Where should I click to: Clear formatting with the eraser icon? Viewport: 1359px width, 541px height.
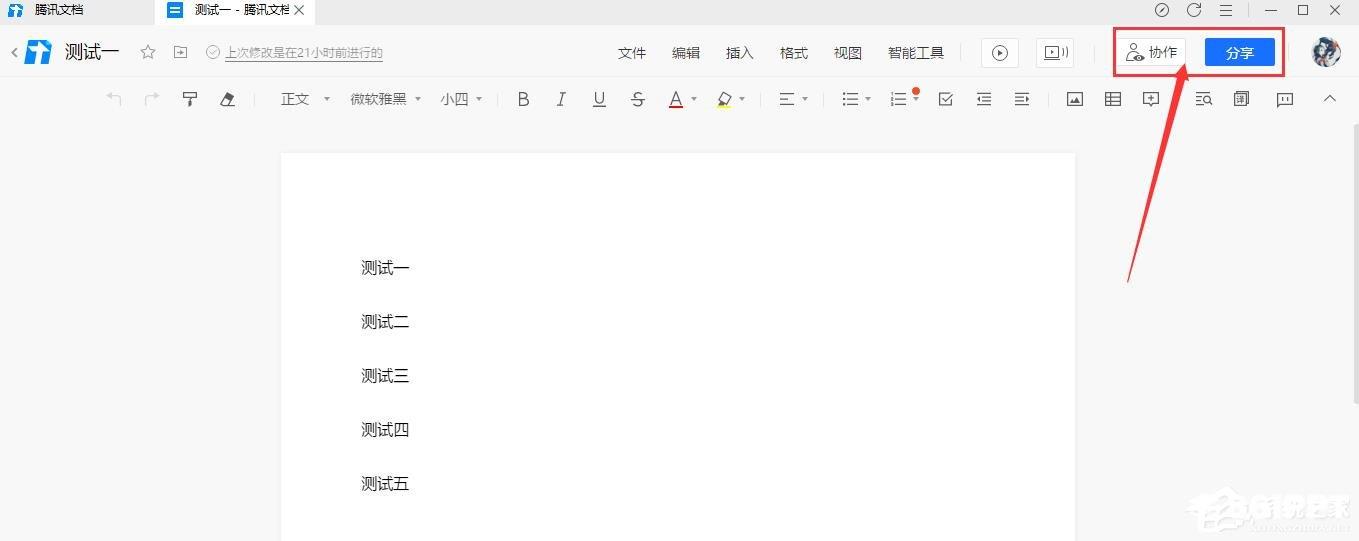pos(227,99)
